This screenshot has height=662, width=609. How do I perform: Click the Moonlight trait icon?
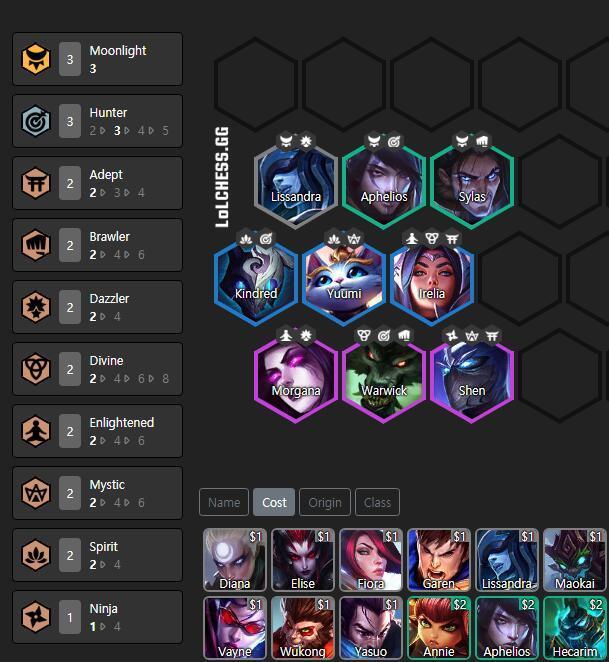click(36, 59)
